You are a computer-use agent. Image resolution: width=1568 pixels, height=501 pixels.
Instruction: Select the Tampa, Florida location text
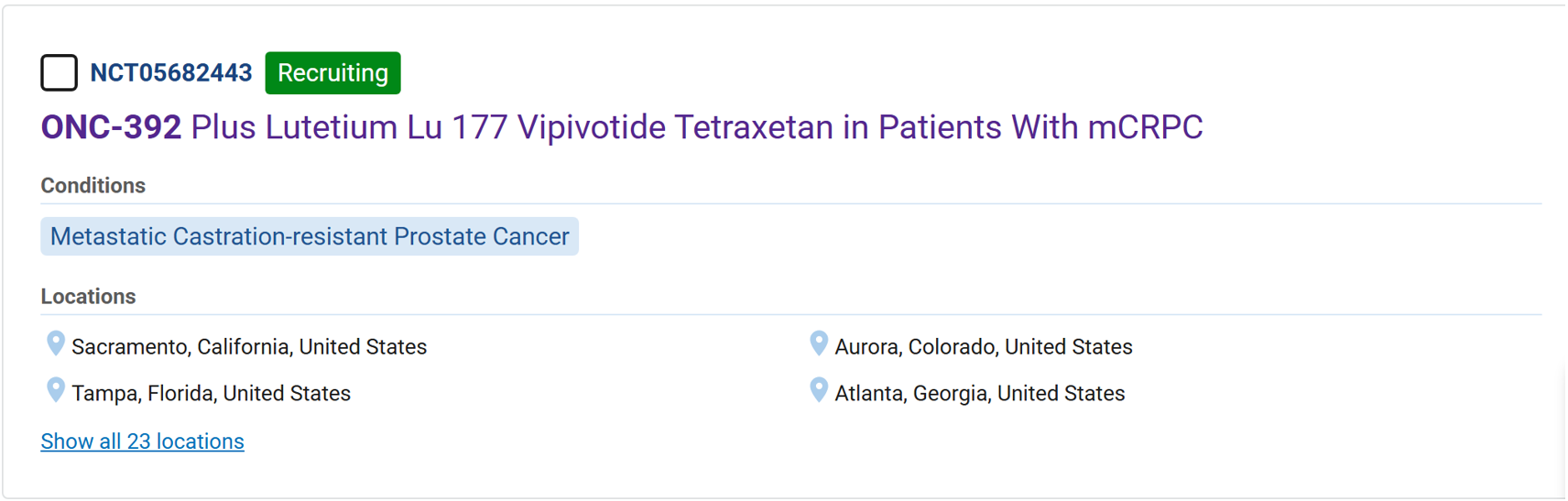click(x=211, y=394)
